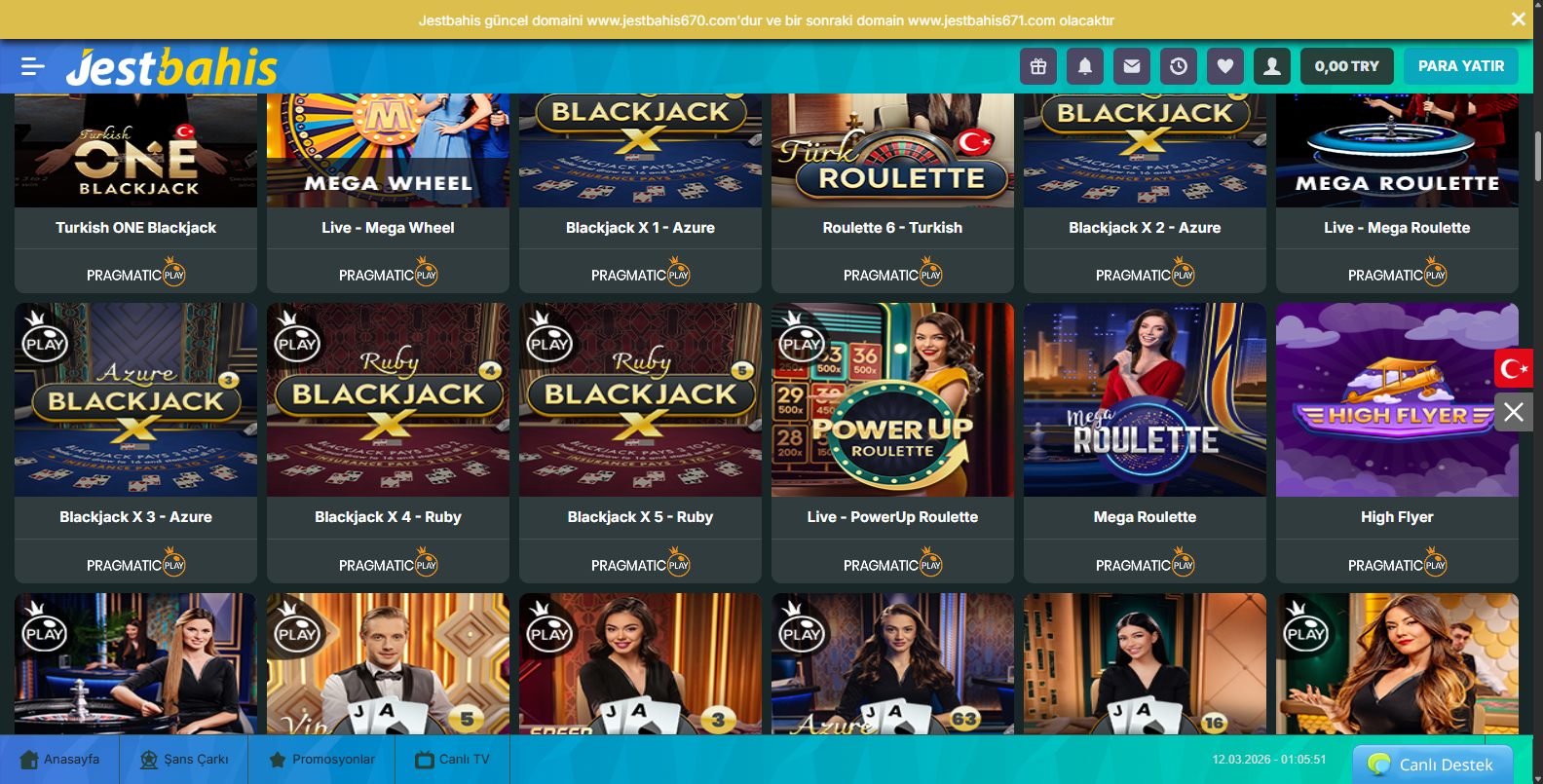
Task: Open the messages envelope icon
Action: [1132, 66]
